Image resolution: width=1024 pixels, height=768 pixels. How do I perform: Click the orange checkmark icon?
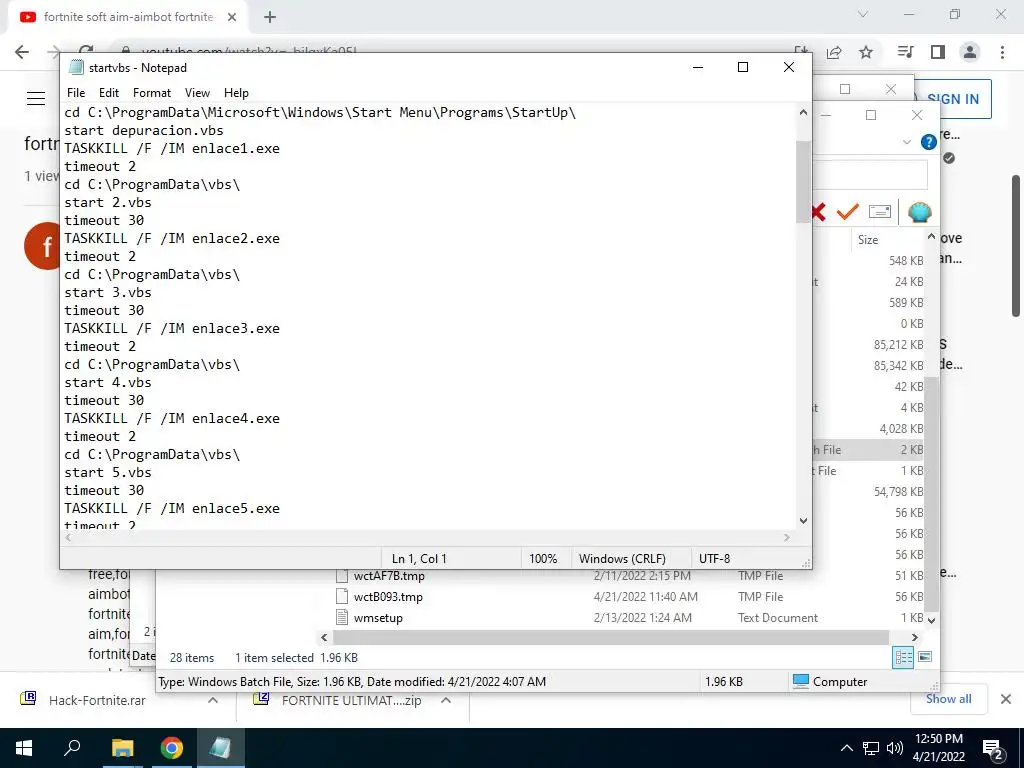(x=848, y=212)
